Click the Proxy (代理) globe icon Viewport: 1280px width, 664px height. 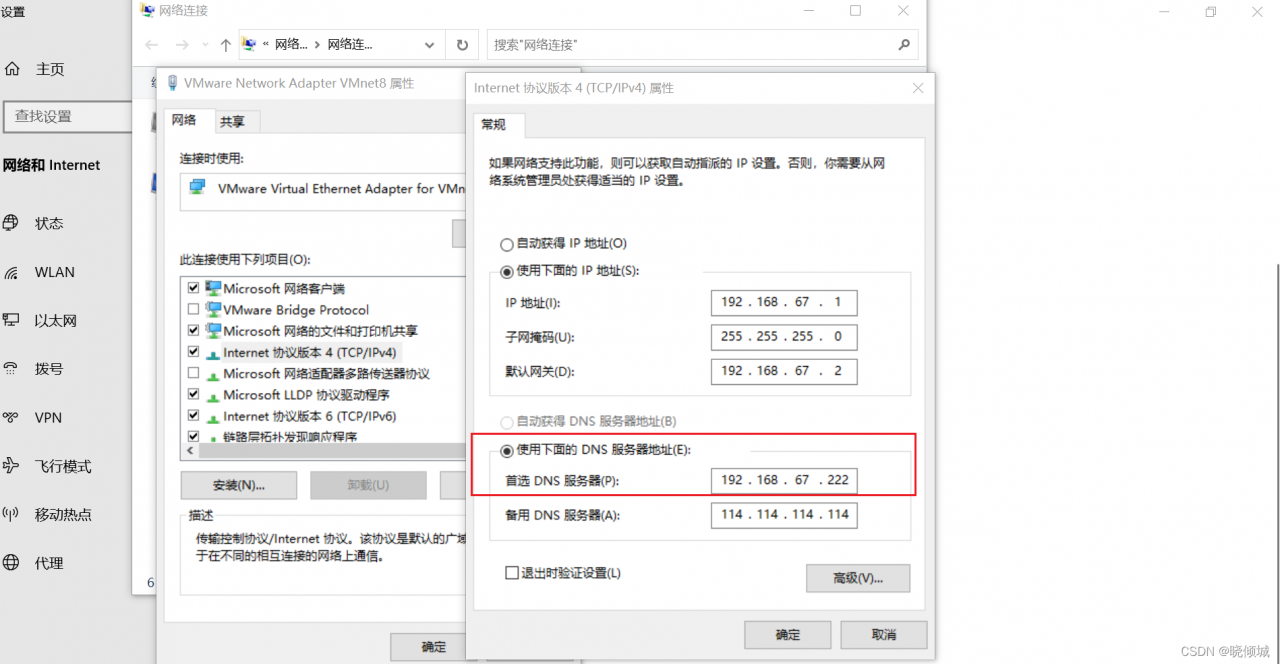12,563
